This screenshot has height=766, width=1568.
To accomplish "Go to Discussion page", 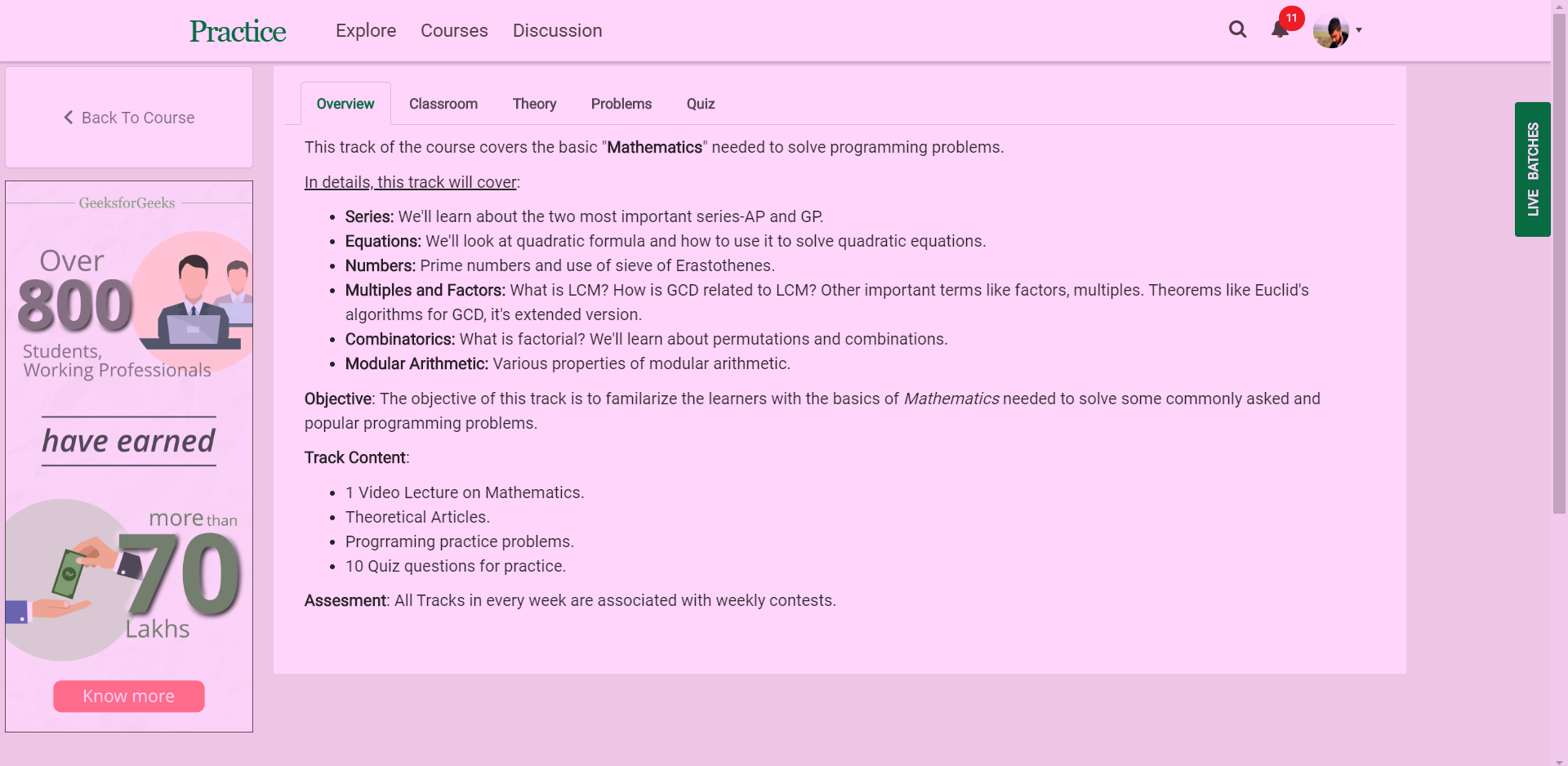I will tap(558, 30).
